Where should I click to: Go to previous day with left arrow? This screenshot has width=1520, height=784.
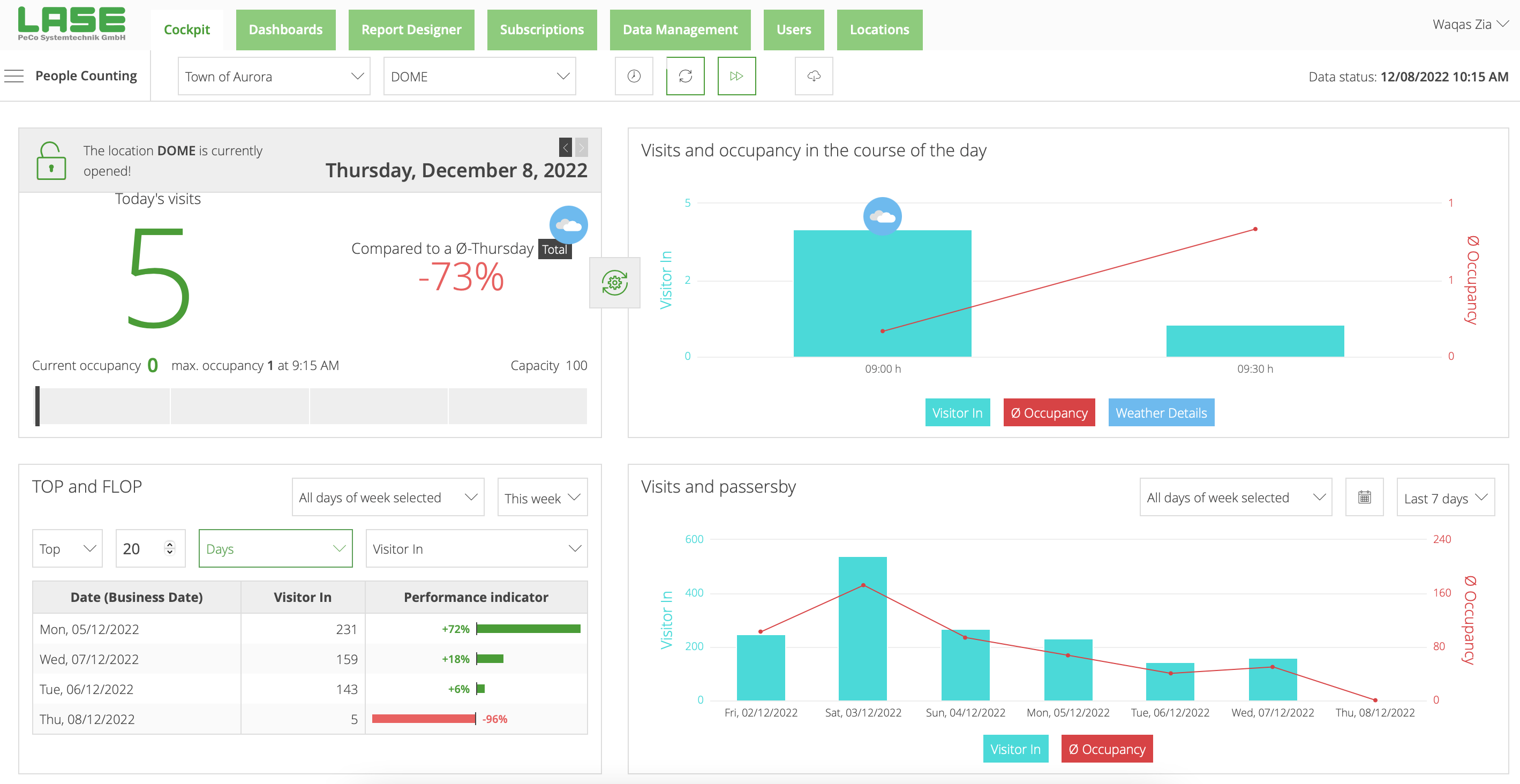click(565, 147)
